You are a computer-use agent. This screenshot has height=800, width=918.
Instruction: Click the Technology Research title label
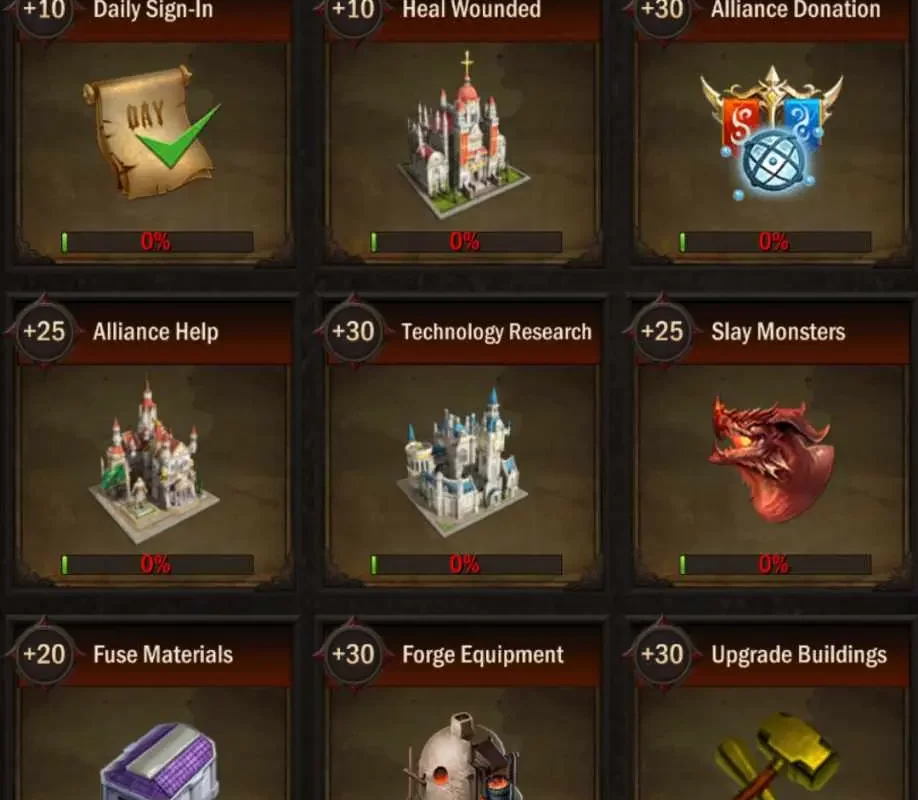[x=496, y=332]
